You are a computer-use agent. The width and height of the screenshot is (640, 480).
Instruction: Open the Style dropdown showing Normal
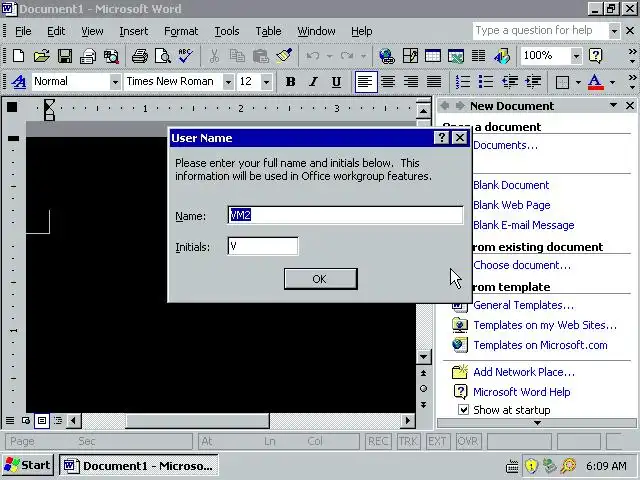[x=115, y=82]
